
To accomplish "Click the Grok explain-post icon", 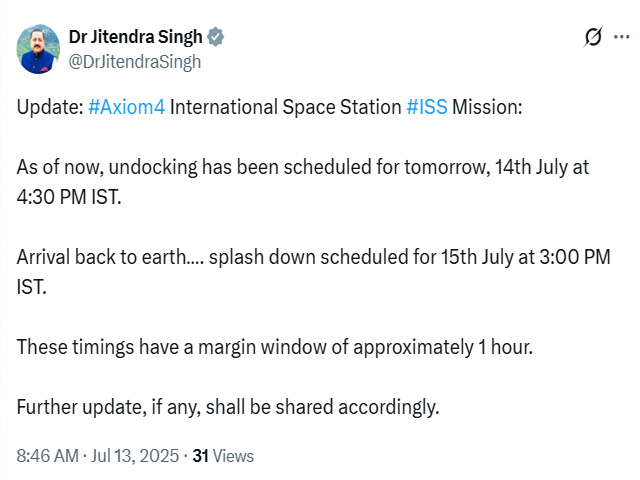I will [593, 37].
